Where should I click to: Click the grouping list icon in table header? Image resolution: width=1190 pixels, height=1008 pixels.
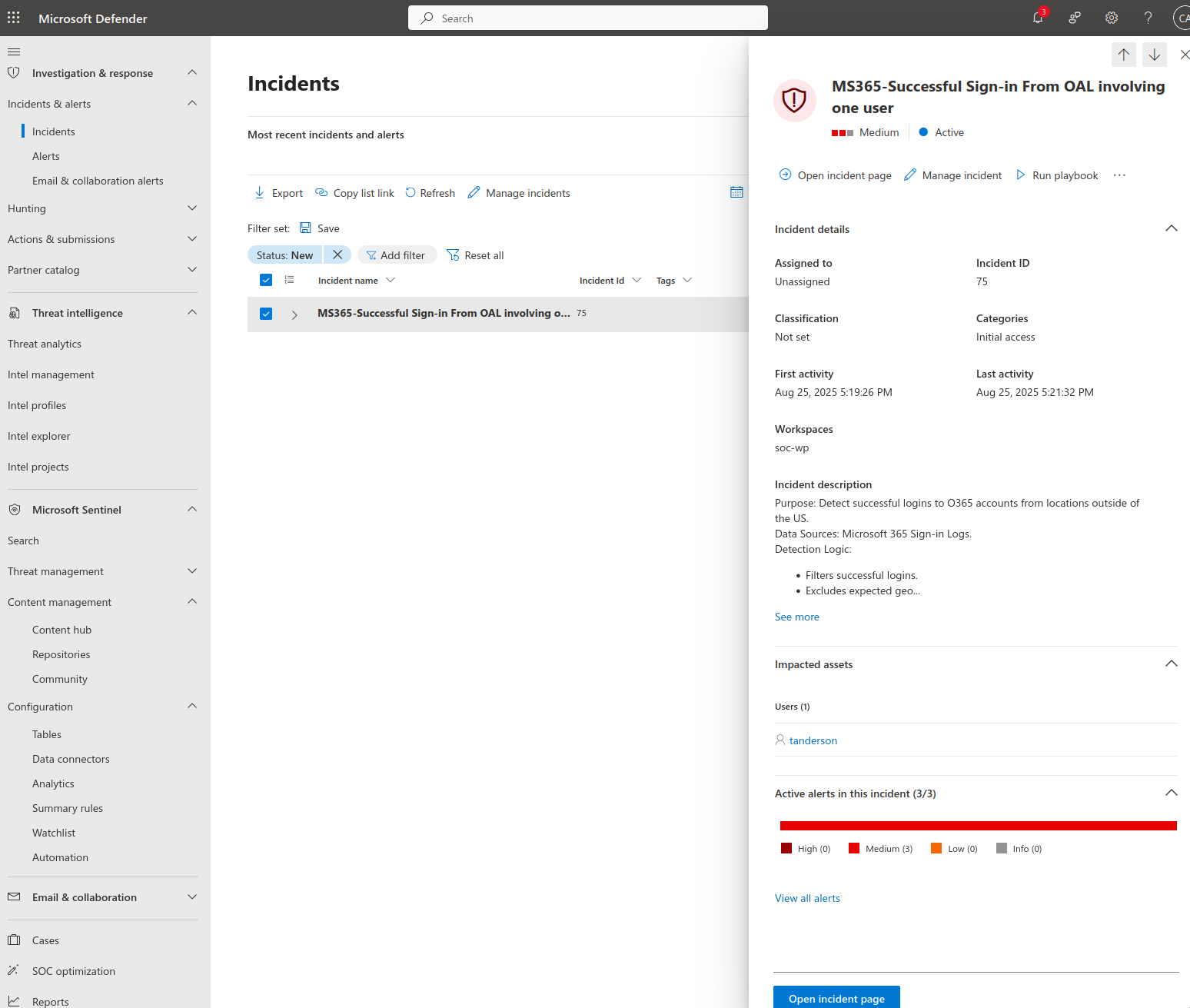[289, 280]
